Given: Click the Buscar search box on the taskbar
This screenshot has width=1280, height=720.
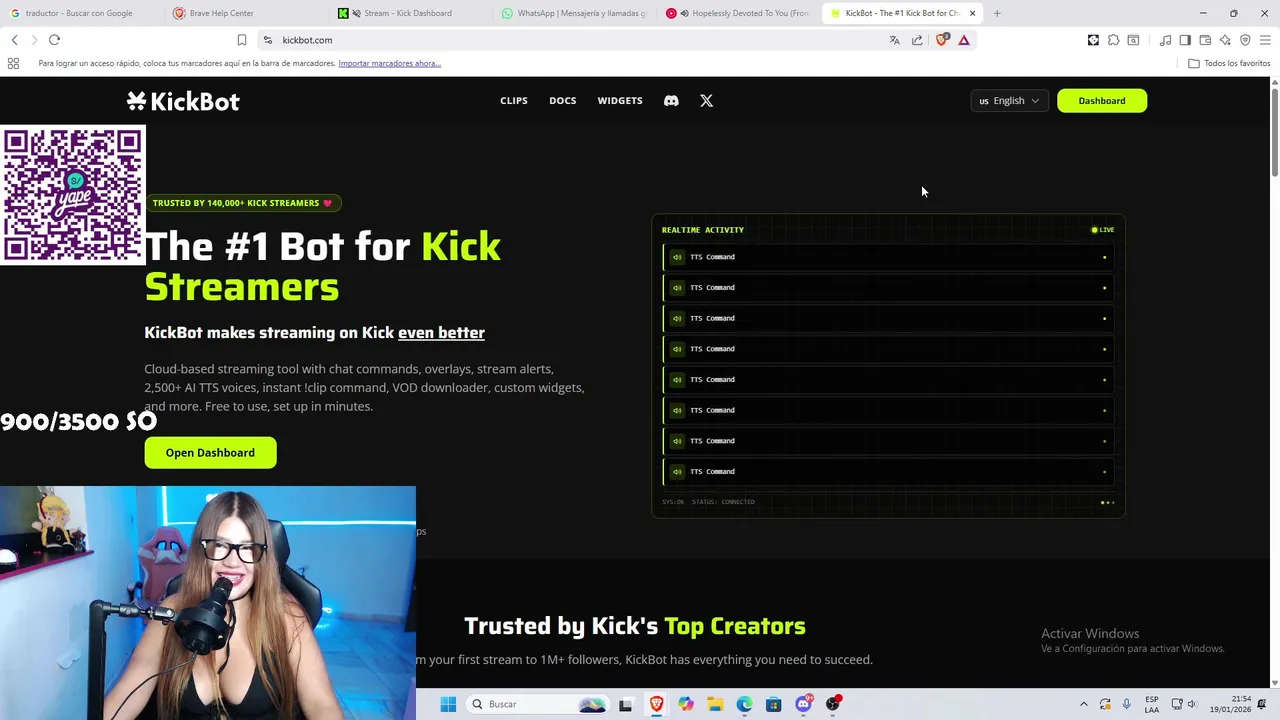Looking at the screenshot, I should [x=538, y=704].
